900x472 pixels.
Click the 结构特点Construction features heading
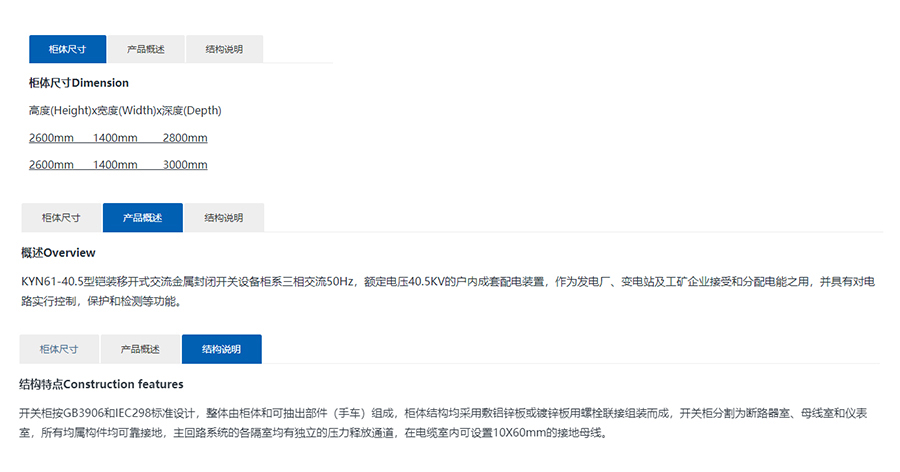(101, 384)
